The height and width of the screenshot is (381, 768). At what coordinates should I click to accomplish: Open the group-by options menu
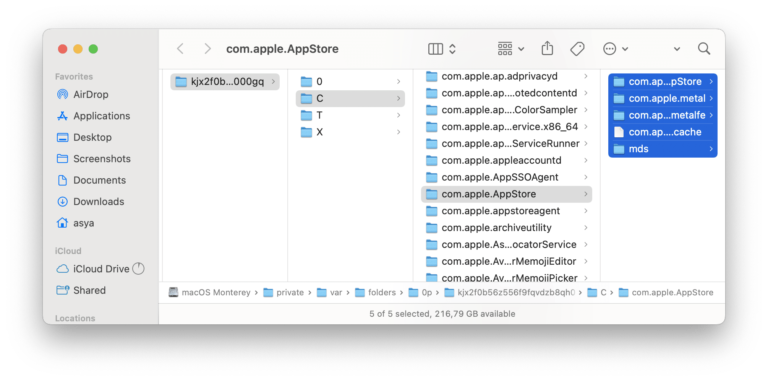(511, 49)
